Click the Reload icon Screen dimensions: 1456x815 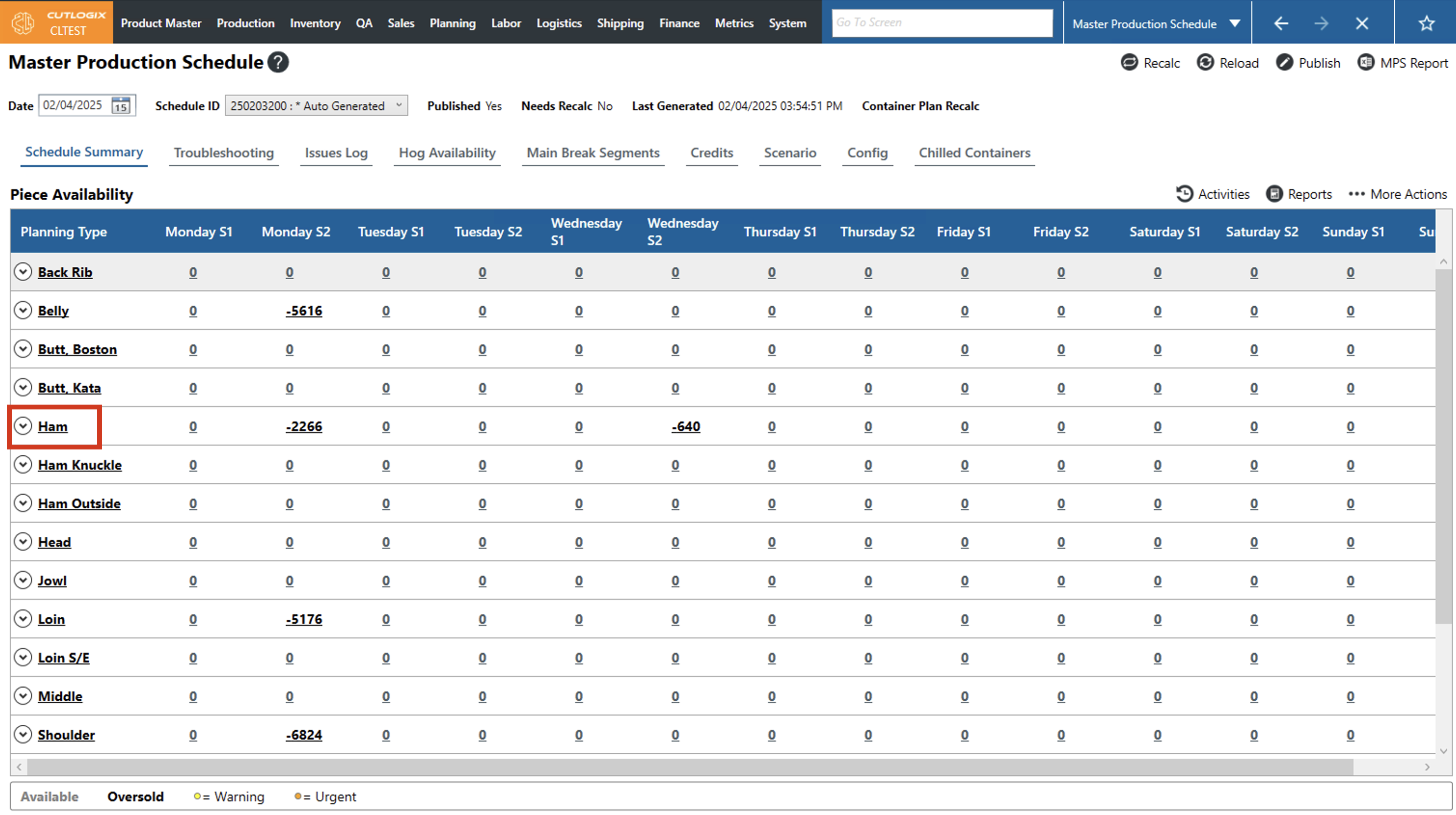(x=1205, y=62)
